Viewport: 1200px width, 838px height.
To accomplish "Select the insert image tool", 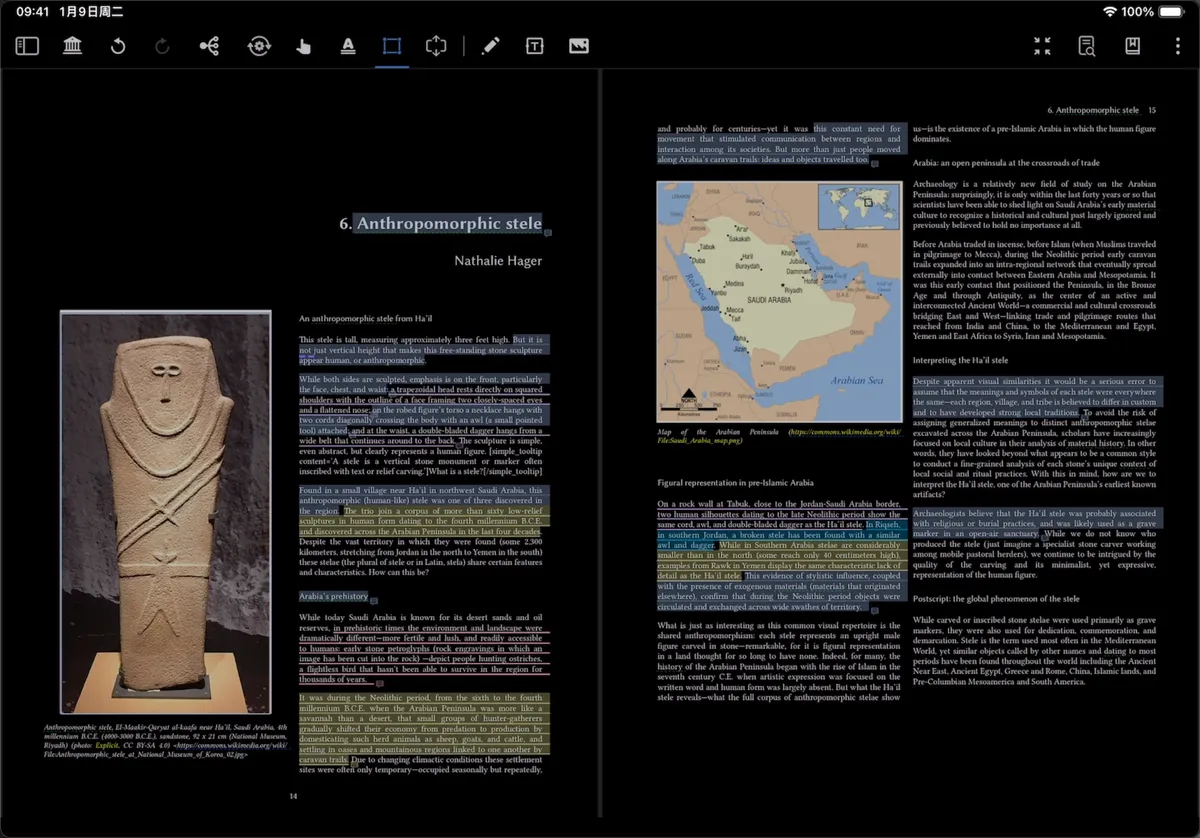I will [578, 46].
